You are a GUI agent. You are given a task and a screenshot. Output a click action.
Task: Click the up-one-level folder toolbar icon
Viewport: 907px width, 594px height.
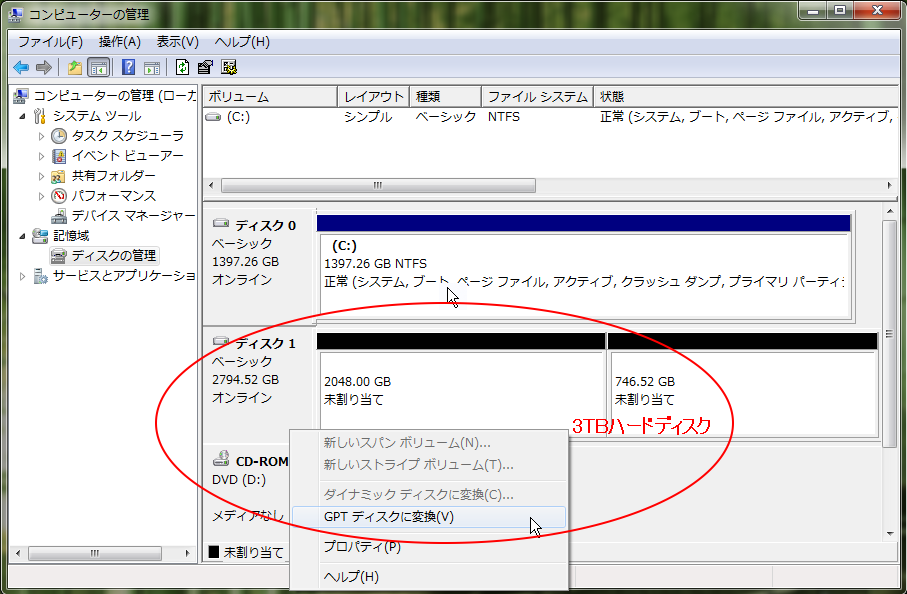point(74,67)
